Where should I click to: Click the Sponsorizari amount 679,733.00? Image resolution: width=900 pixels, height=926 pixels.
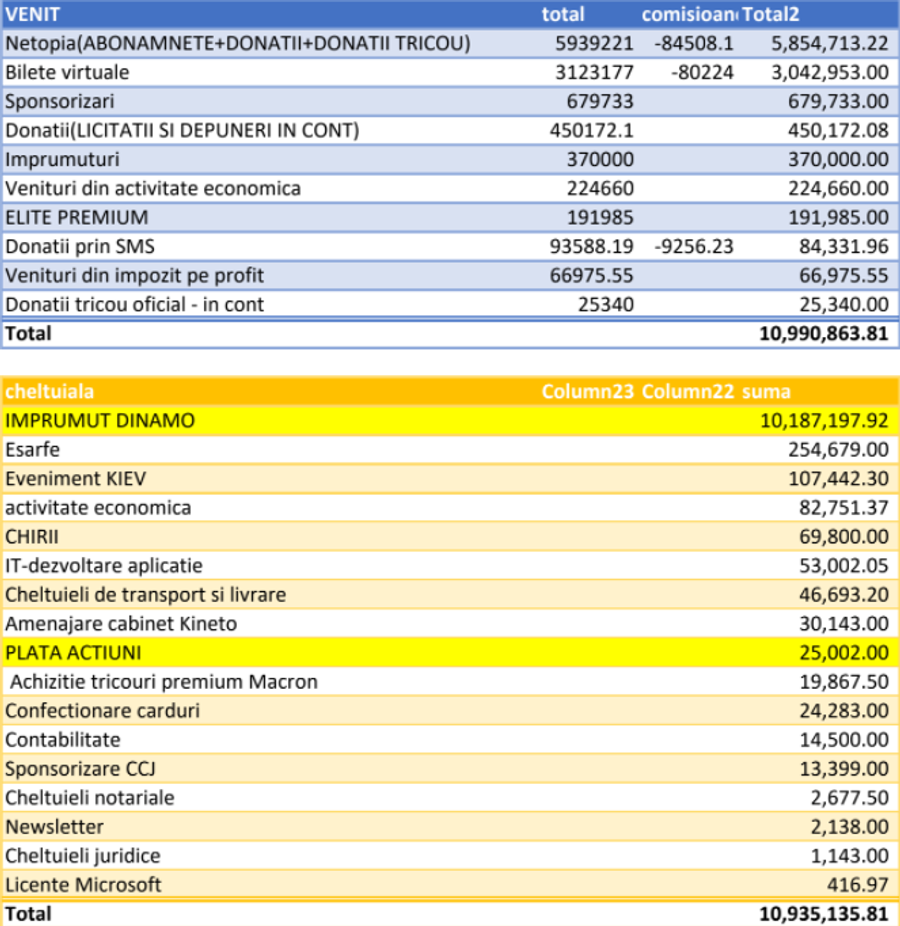[x=838, y=101]
